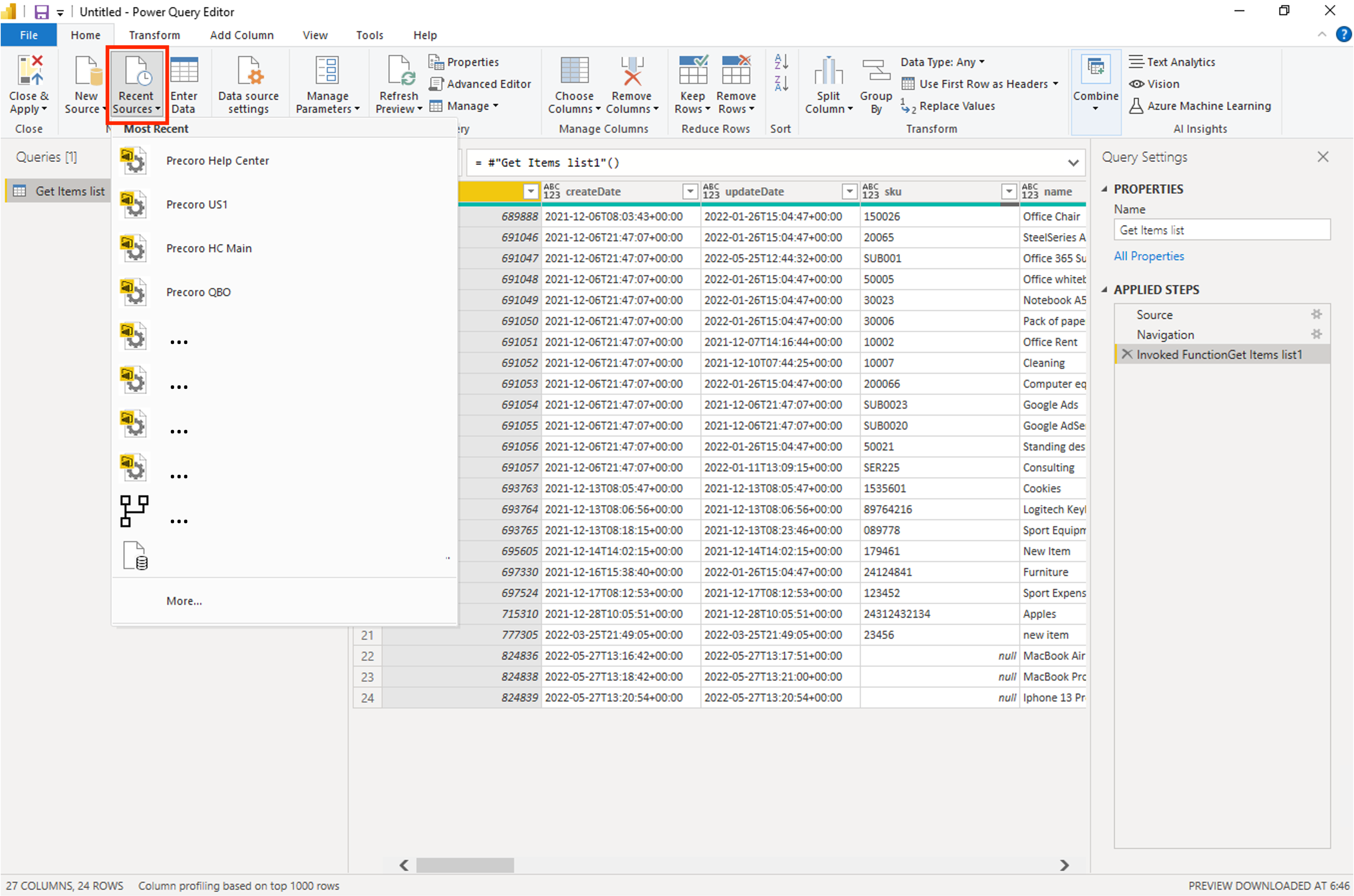Click the Keep Rows icon
Screen dimensions: 1354x896
pyautogui.click(x=693, y=70)
